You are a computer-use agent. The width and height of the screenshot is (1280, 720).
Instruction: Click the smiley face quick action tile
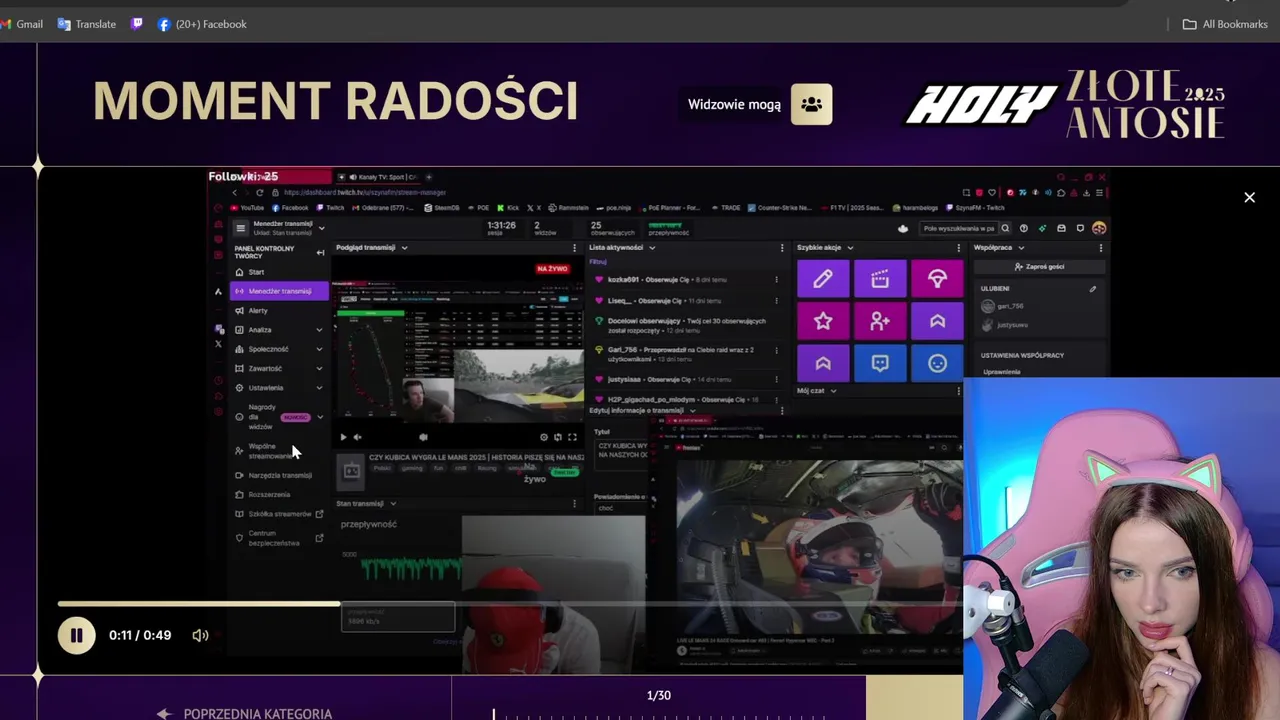click(x=937, y=363)
